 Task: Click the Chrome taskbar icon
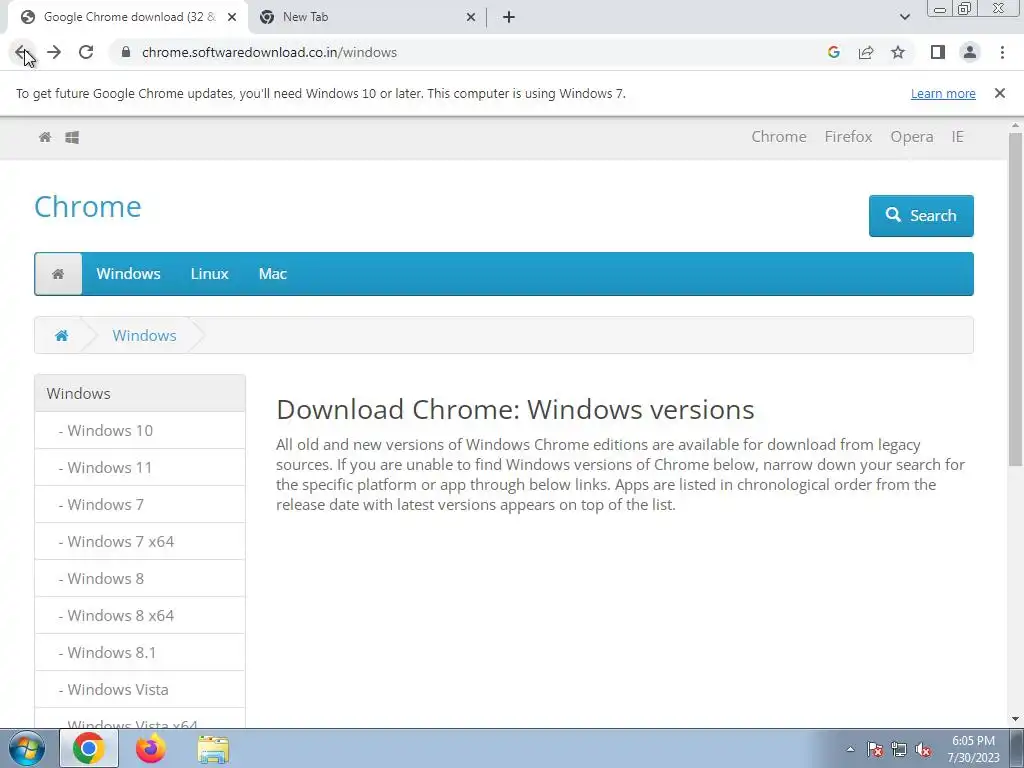(x=89, y=748)
